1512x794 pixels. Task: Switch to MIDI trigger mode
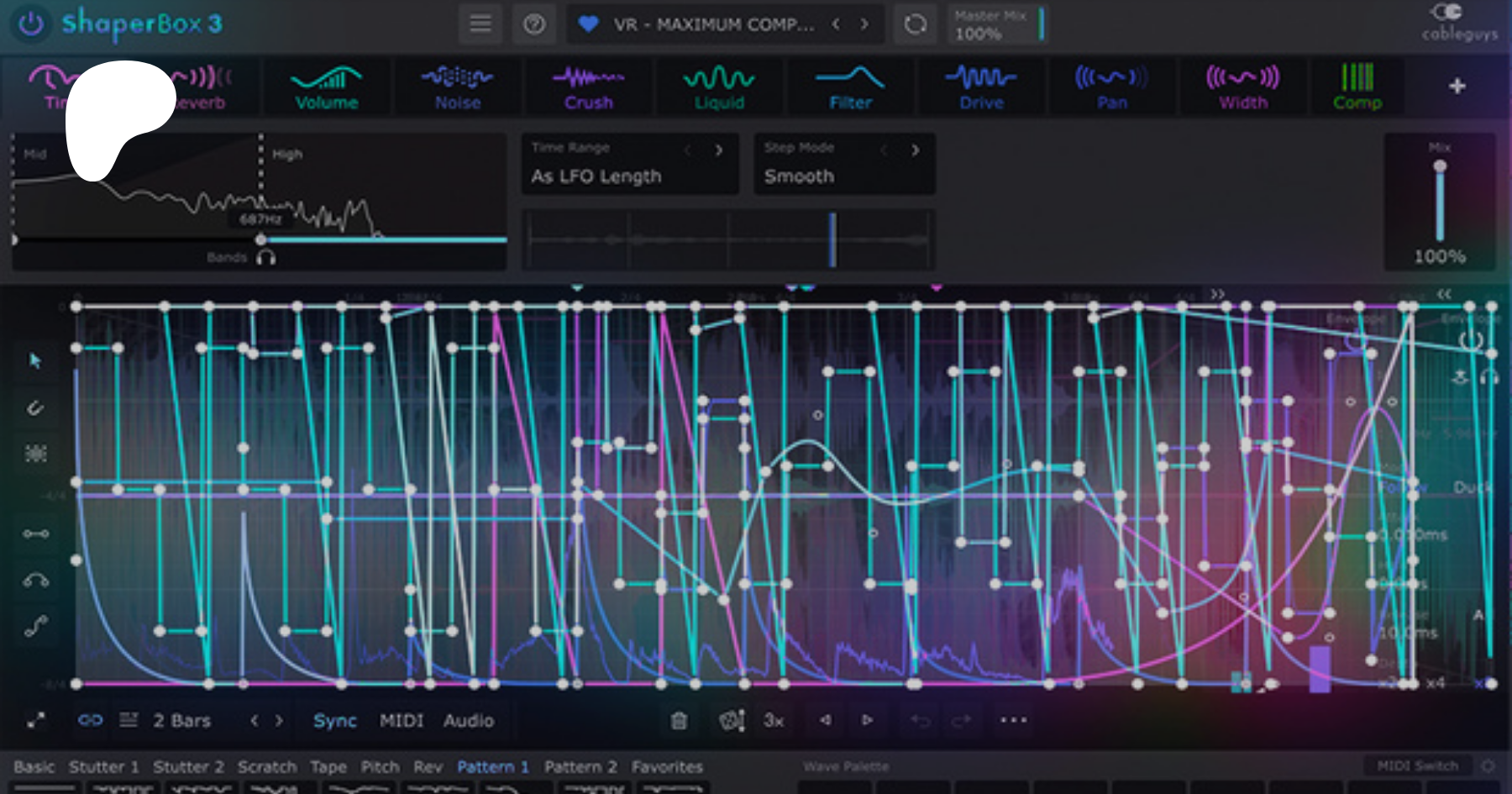tap(401, 721)
